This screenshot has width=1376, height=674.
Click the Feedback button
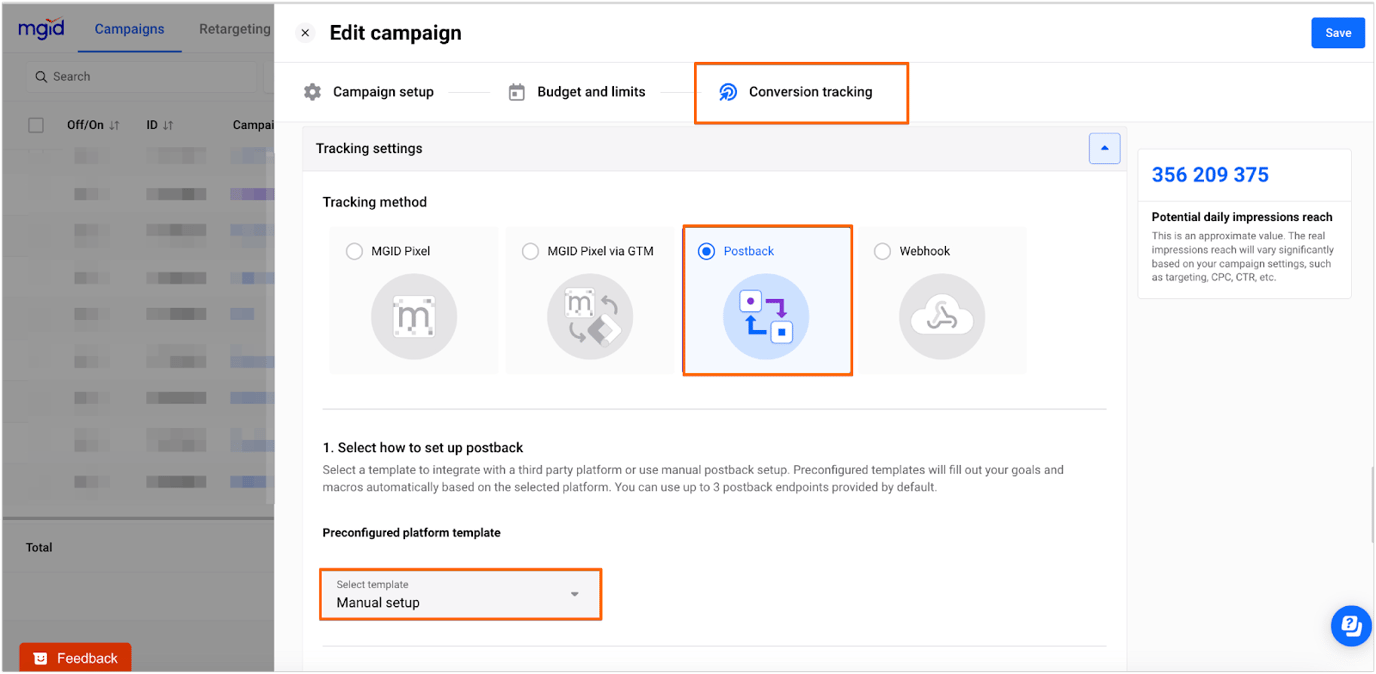tap(75, 657)
